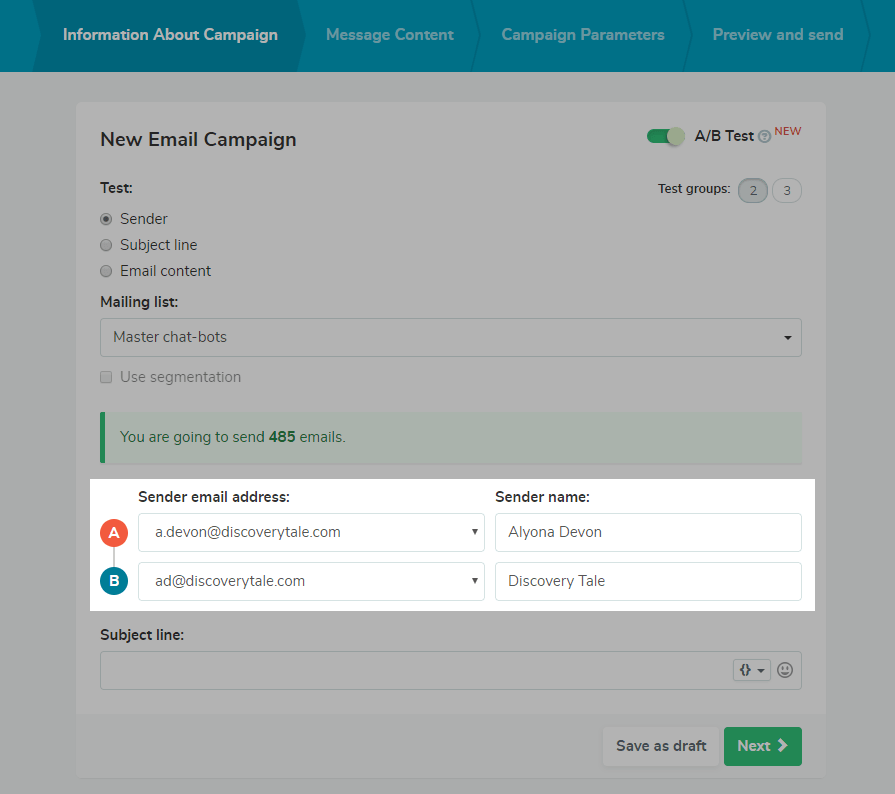895x794 pixels.
Task: Click the blue B test group badge
Action: click(x=114, y=581)
